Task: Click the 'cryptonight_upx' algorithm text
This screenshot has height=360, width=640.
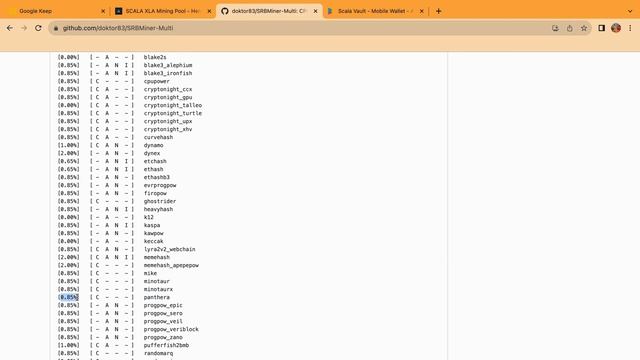Action: (168, 121)
